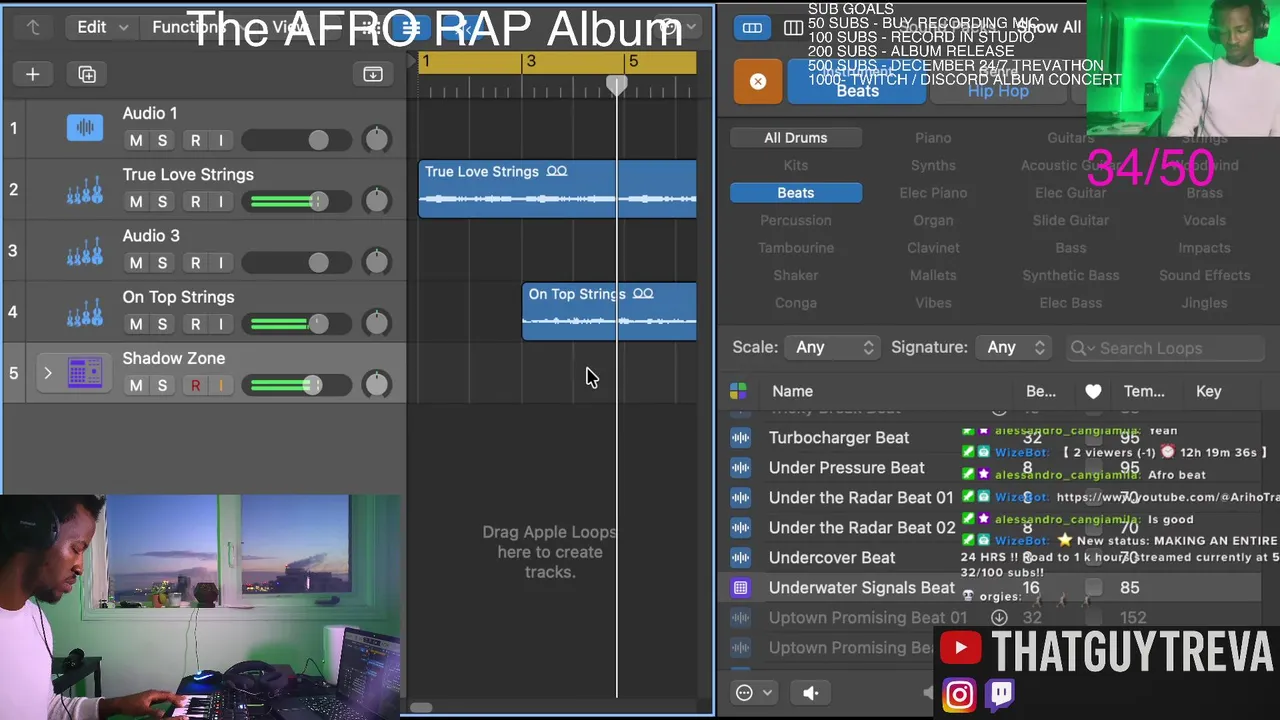
Task: Select the Under the Radar Beat 02 loop
Action: click(x=861, y=527)
